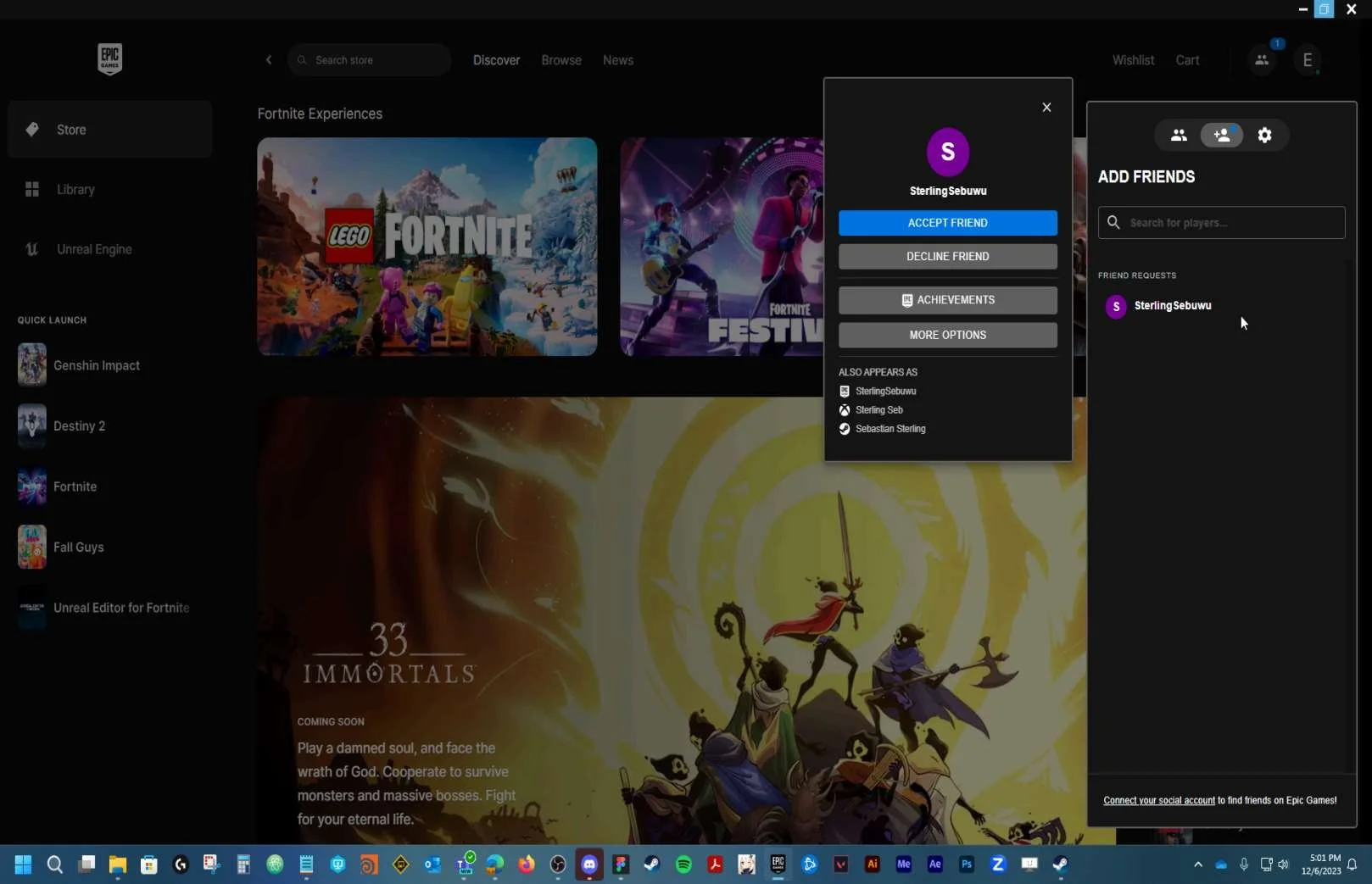Select Store in the sidebar
The width and height of the screenshot is (1372, 884).
(109, 130)
